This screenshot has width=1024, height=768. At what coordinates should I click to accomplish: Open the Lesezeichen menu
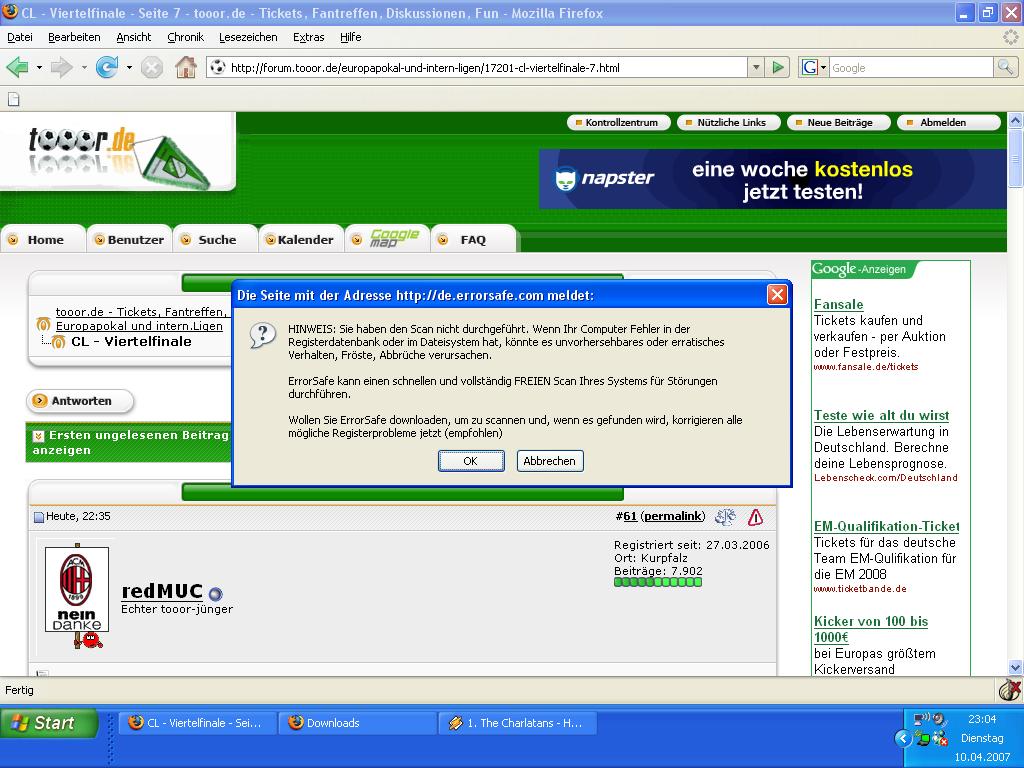(x=248, y=37)
